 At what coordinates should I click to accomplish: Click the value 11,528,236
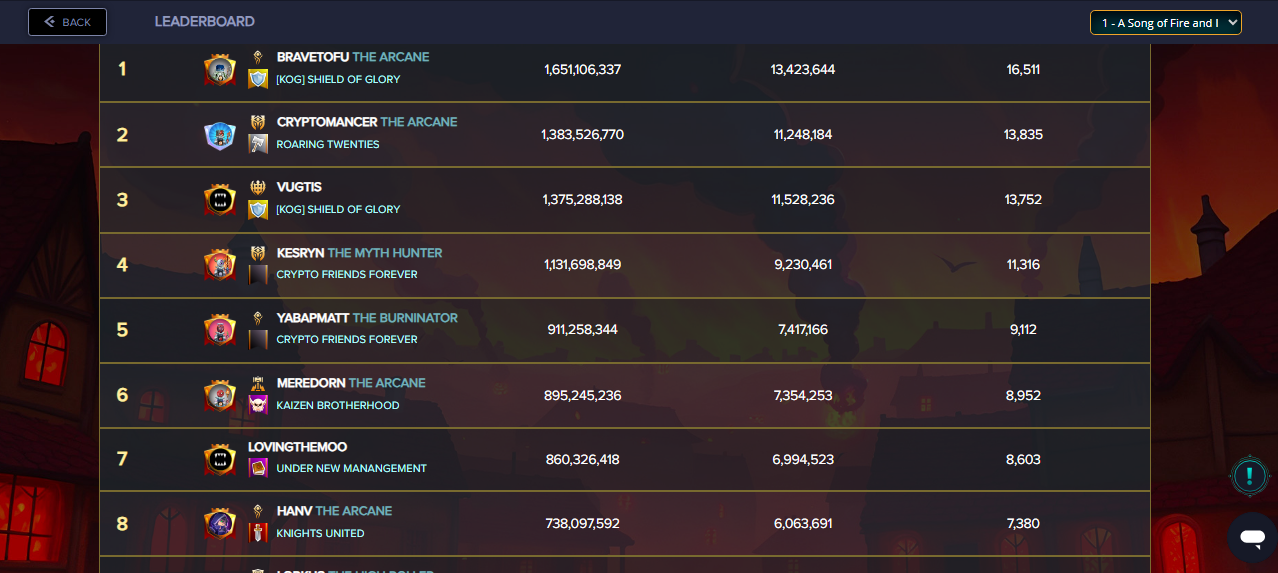click(x=803, y=200)
